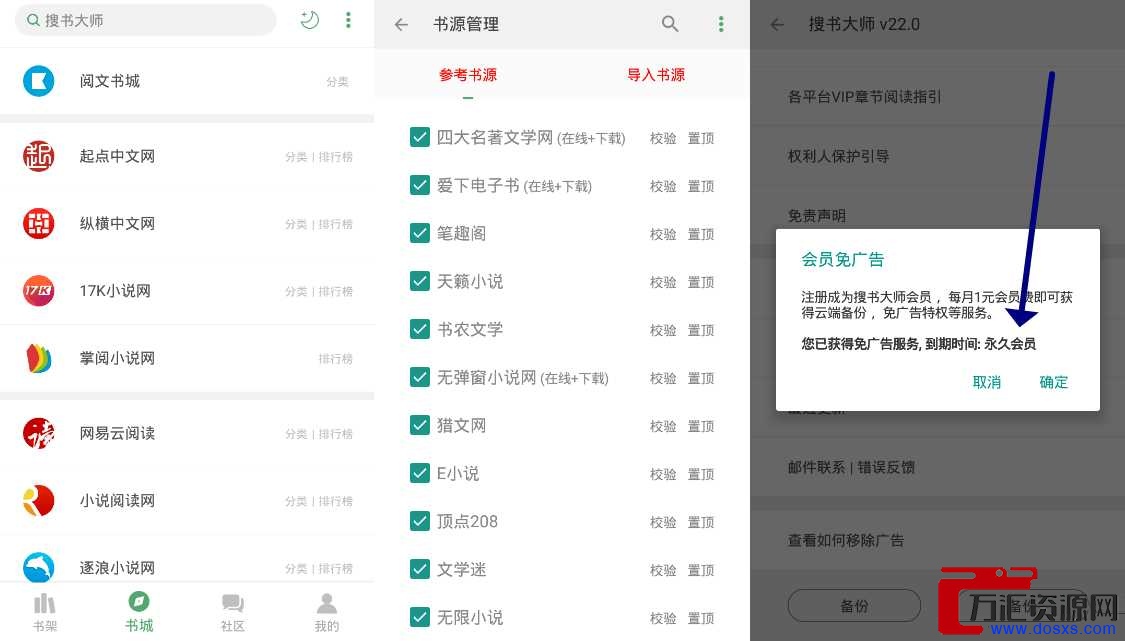Open the 网易云阅读 logo icon
Image resolution: width=1125 pixels, height=641 pixels.
pyautogui.click(x=39, y=433)
